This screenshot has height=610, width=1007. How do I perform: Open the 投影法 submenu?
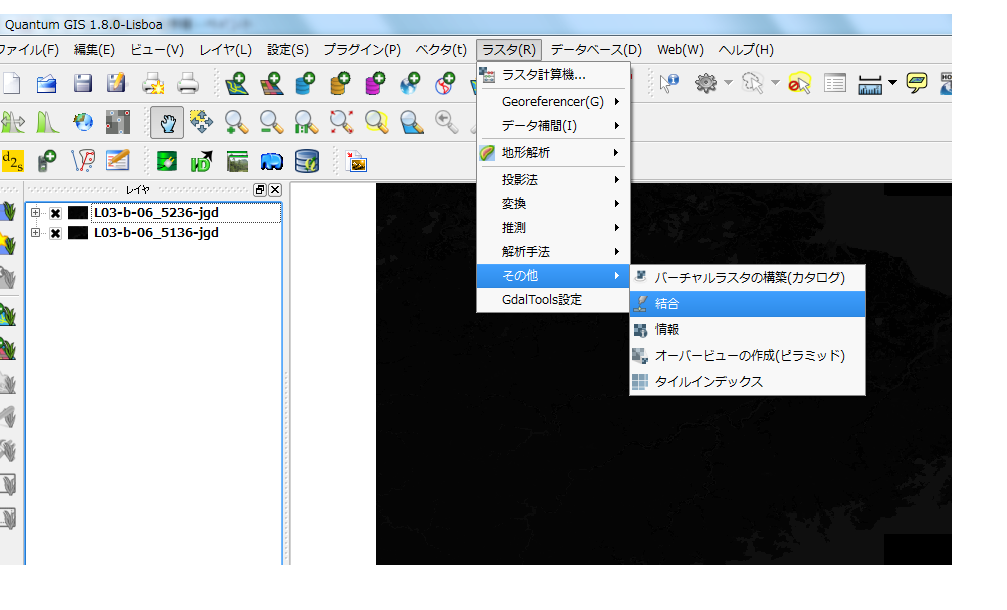[553, 180]
